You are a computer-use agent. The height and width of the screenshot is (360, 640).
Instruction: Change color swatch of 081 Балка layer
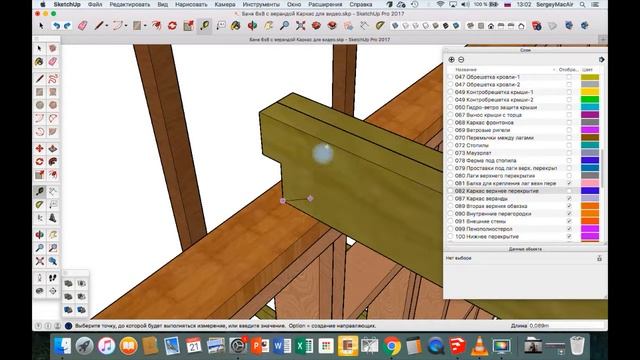point(590,183)
